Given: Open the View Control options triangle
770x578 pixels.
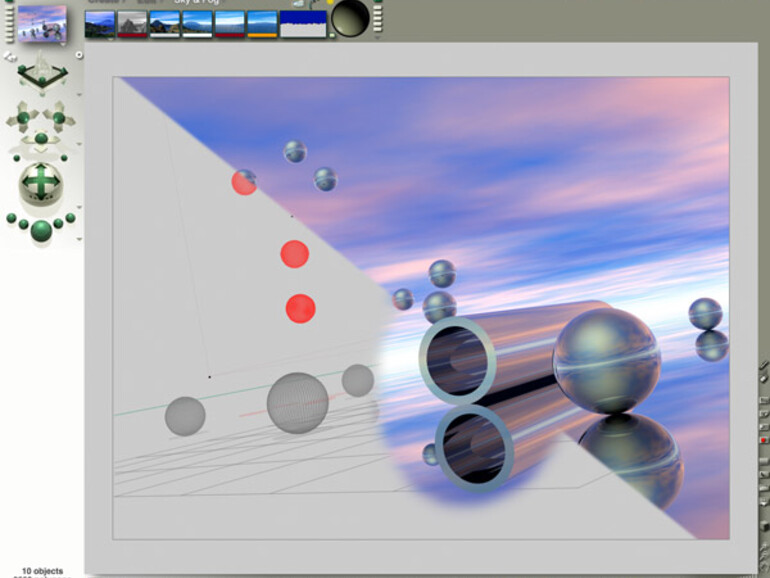Looking at the screenshot, I should 79,94.
